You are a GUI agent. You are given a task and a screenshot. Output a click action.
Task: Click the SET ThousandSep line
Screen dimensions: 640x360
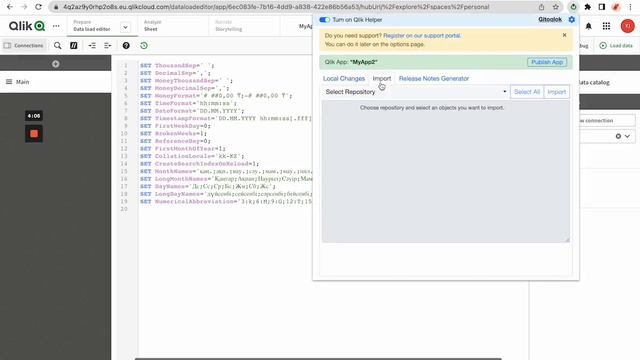click(177, 65)
